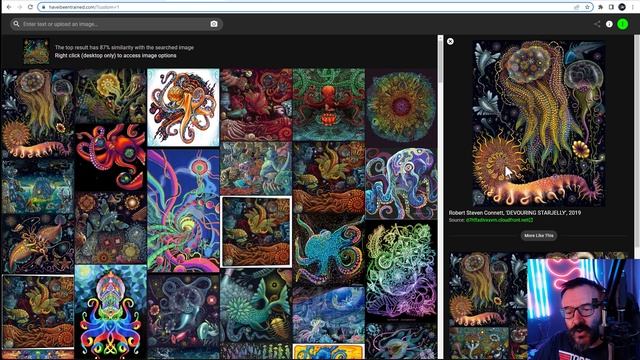Open the white info icon in the header
640x360 pixels.
(609, 24)
